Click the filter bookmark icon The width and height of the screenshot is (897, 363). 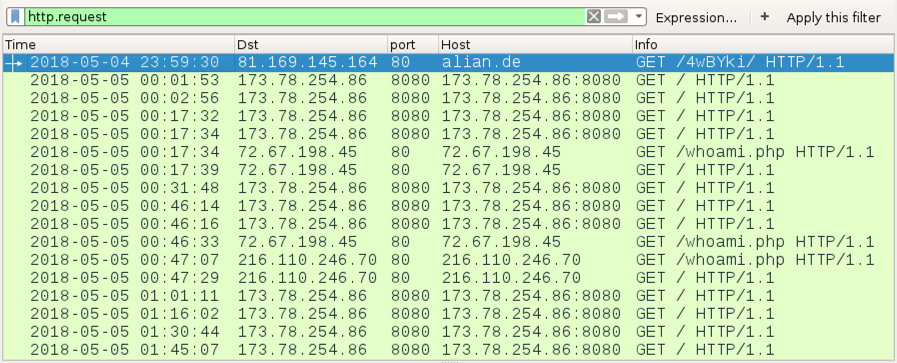click(15, 17)
